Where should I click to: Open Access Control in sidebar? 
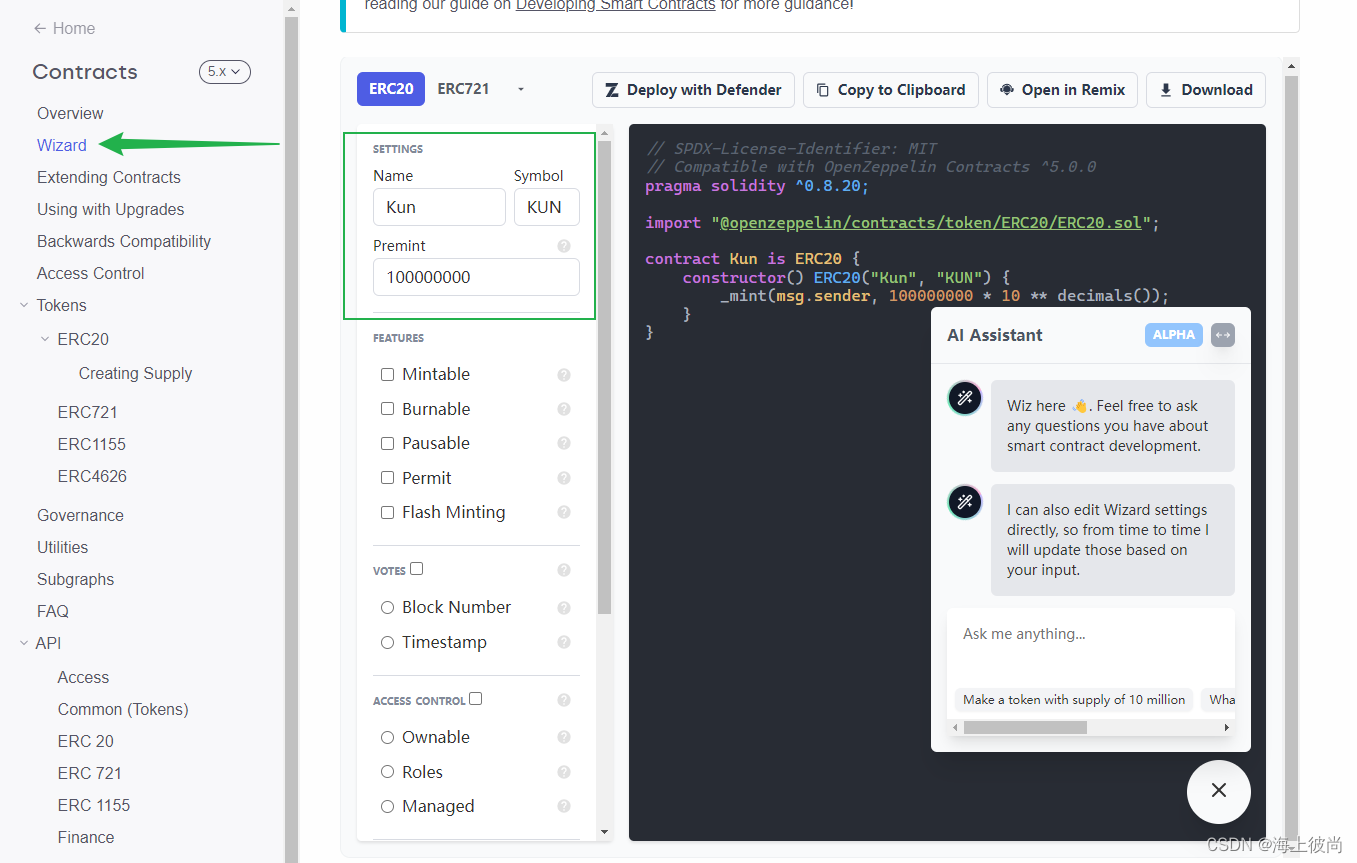tap(91, 273)
